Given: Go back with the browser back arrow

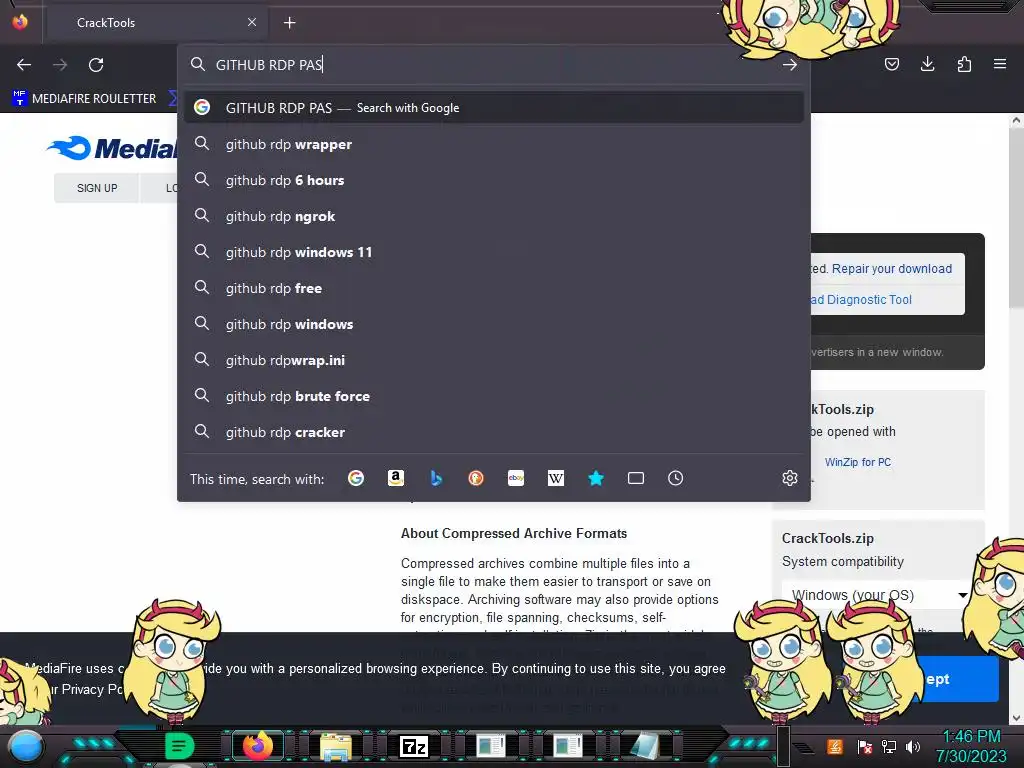Looking at the screenshot, I should 24,65.
